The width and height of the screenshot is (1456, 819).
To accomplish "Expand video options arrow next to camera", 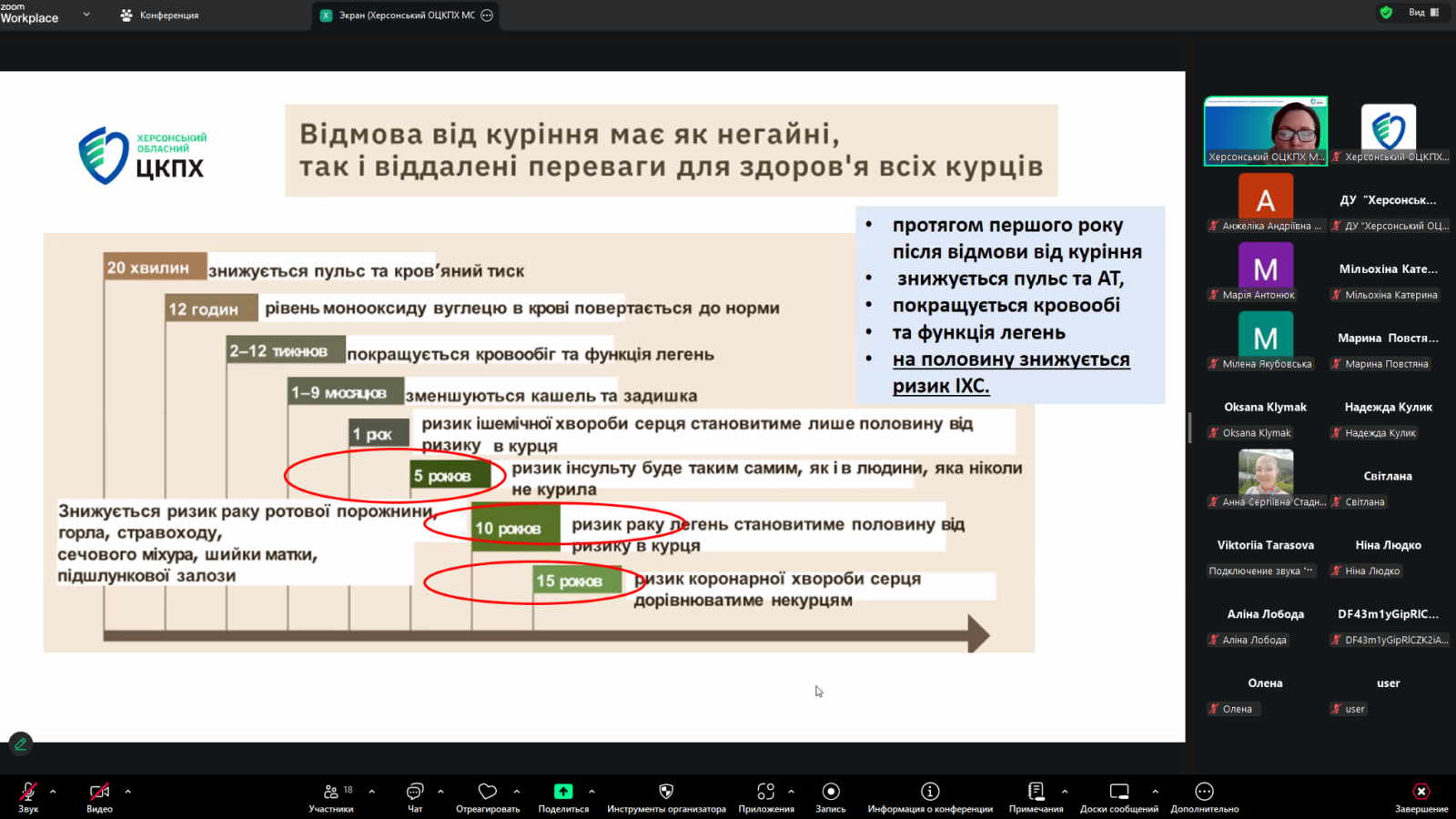I will [x=127, y=792].
